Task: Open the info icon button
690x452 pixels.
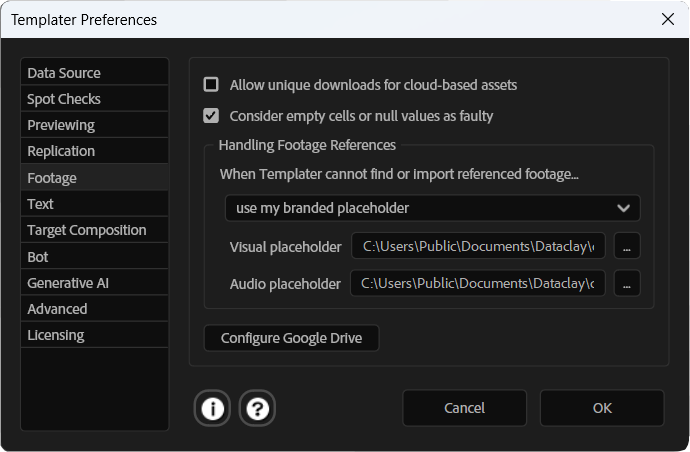Action: (213, 408)
